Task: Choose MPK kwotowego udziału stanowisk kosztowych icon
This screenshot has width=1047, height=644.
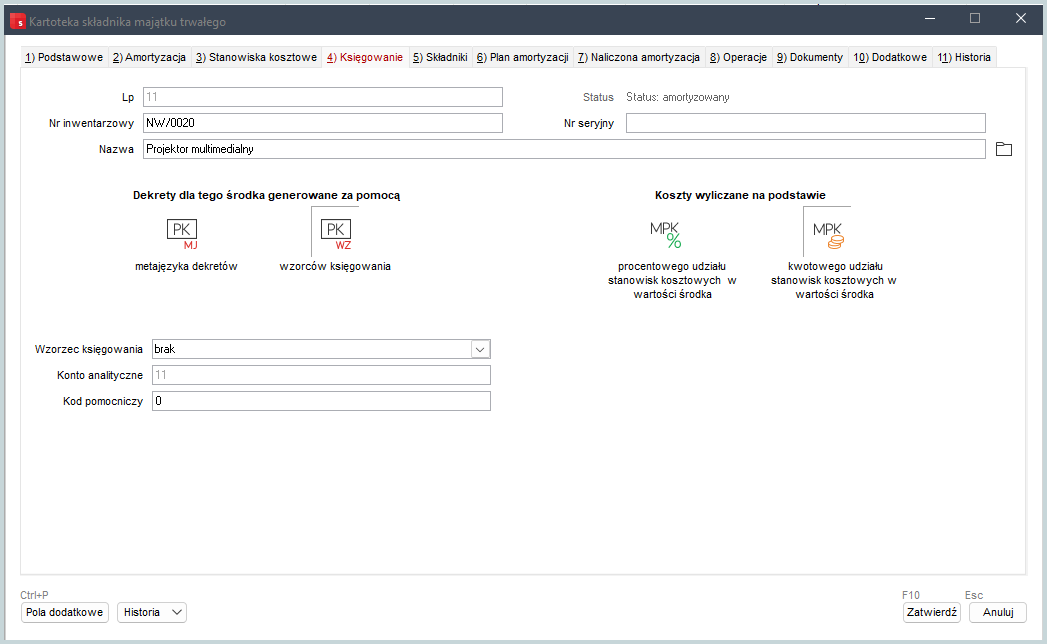Action: 828,234
